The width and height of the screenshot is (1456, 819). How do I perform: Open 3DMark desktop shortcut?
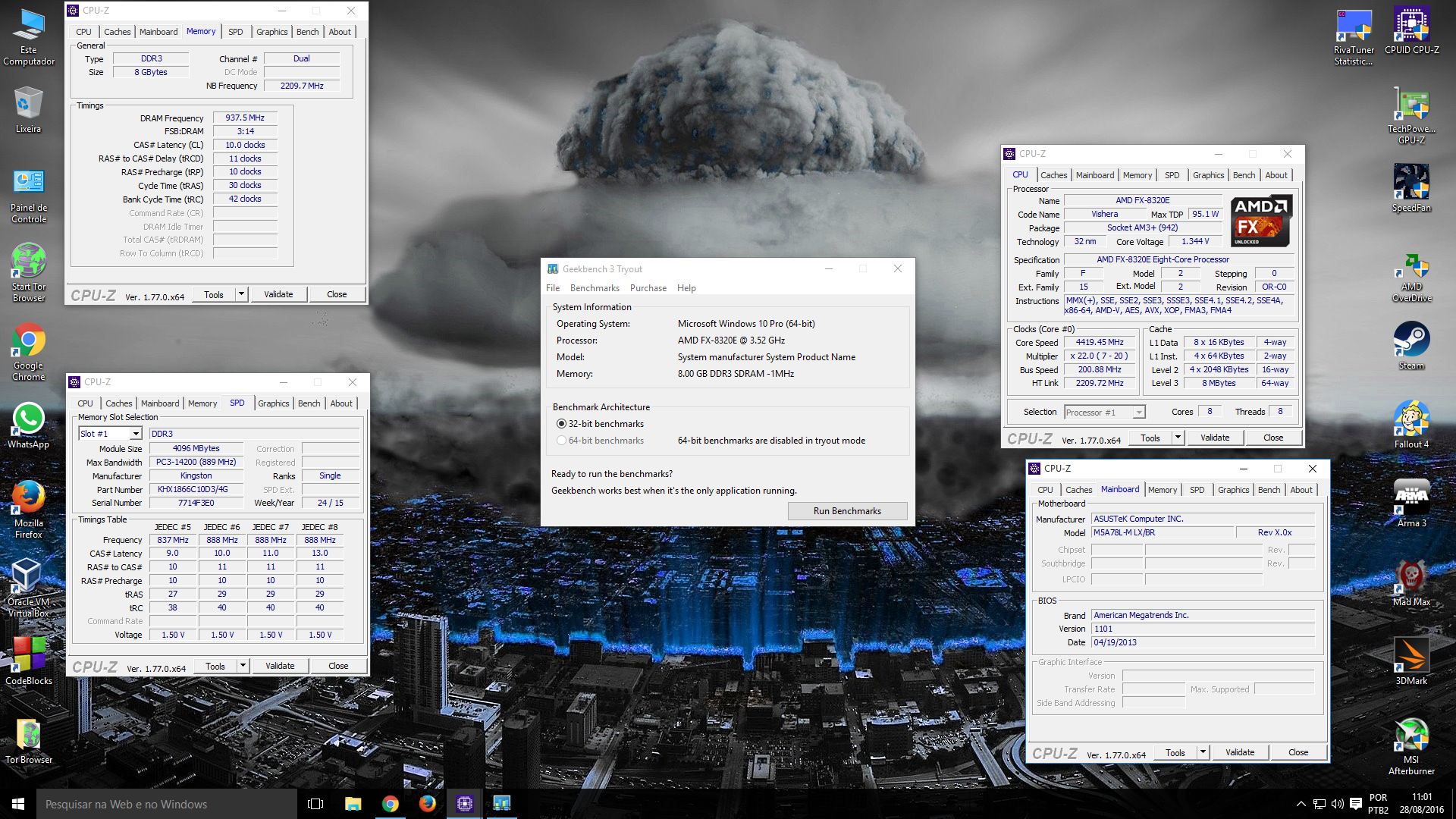click(x=1411, y=662)
